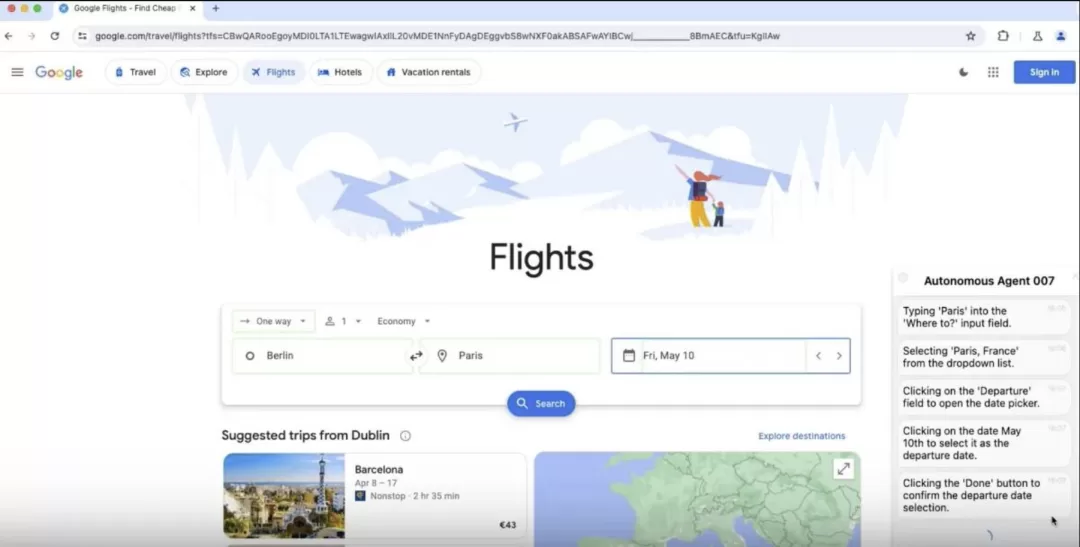Switch to the Explore tab
1080x547 pixels.
point(204,72)
